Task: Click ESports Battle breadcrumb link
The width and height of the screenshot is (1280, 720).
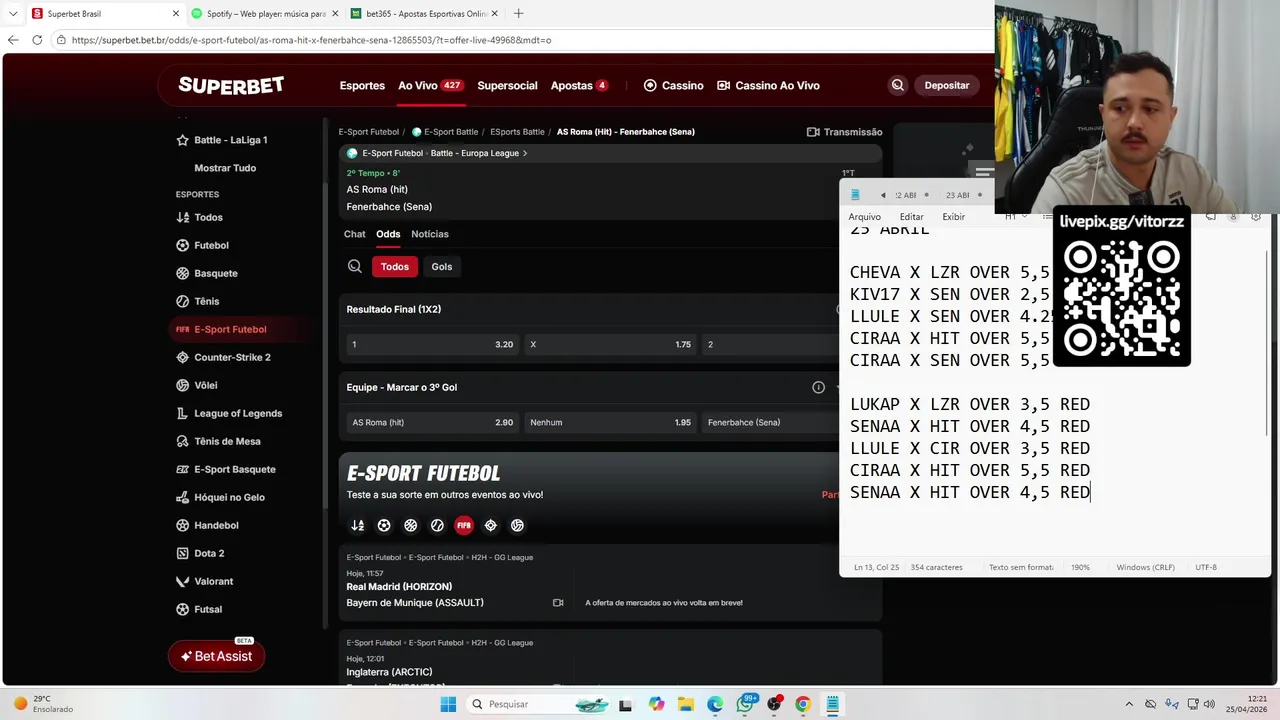Action: (x=517, y=132)
